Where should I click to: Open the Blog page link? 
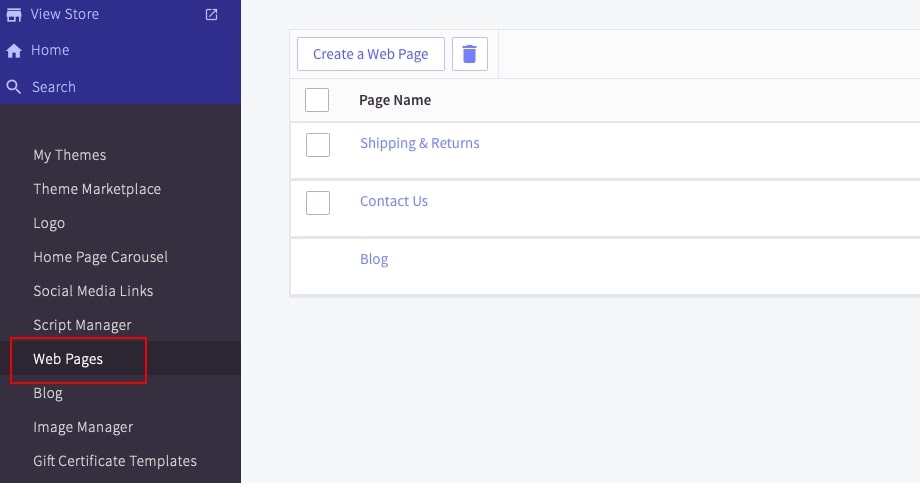pyautogui.click(x=374, y=259)
